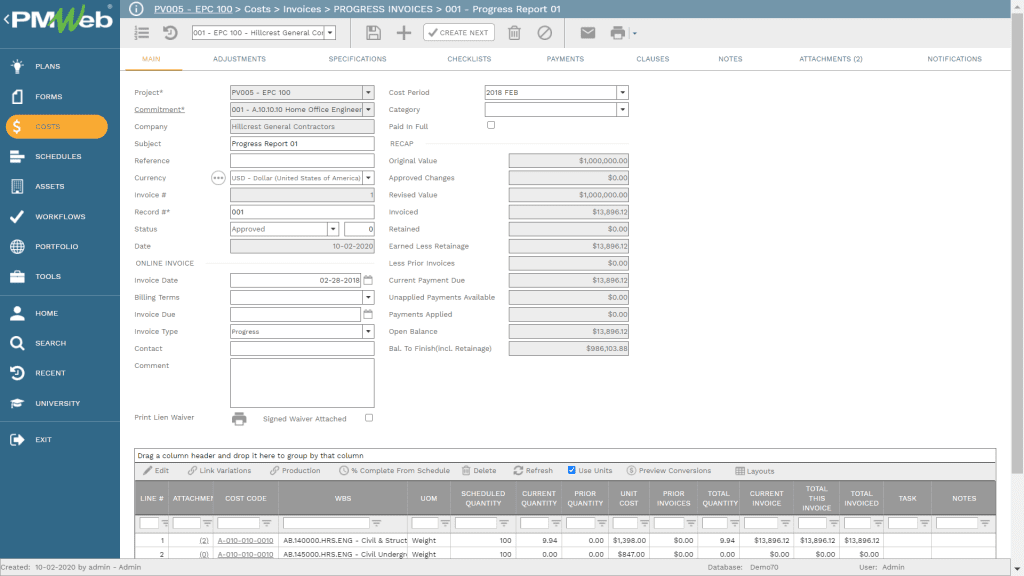Viewport: 1024px width, 576px height.
Task: Open the Search magnifier icon
Action: 18,344
